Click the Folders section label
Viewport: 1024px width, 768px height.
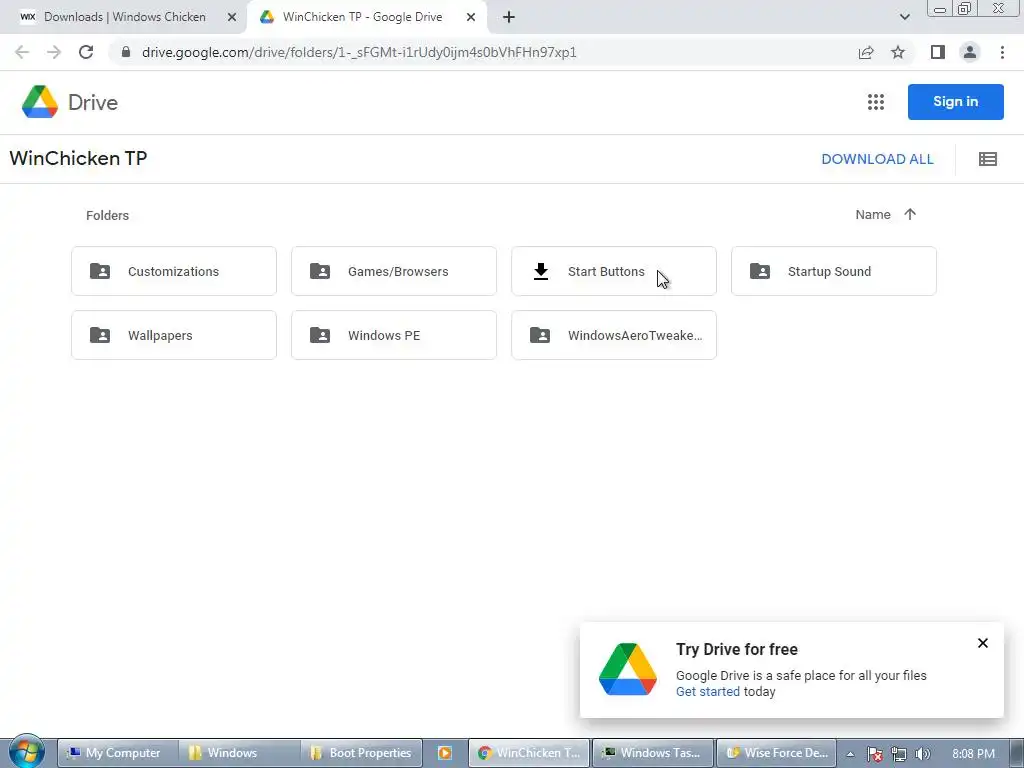point(107,216)
